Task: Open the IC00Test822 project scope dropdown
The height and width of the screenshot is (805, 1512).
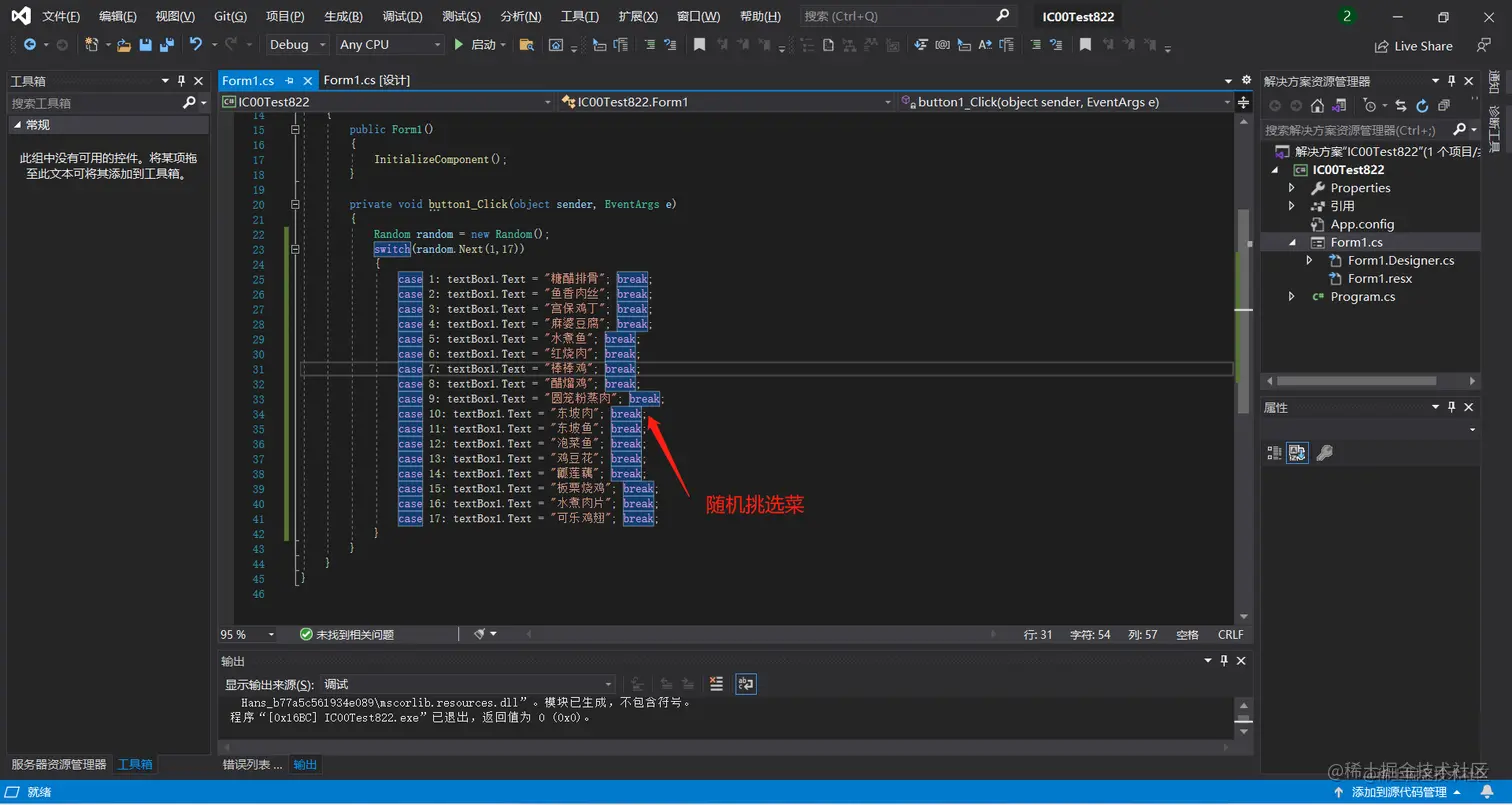Action: pyautogui.click(x=386, y=102)
